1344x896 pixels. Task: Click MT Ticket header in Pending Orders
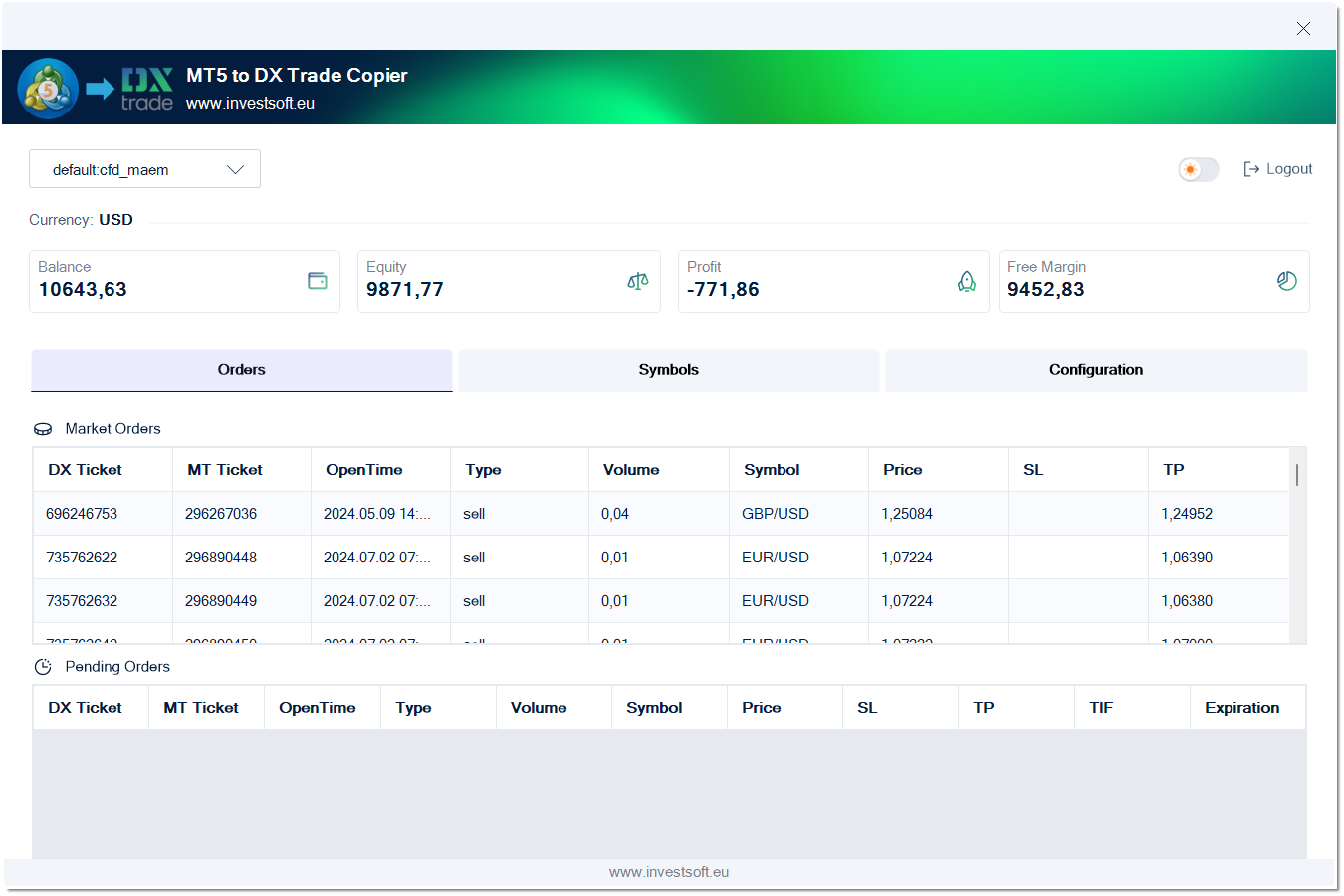coord(206,708)
